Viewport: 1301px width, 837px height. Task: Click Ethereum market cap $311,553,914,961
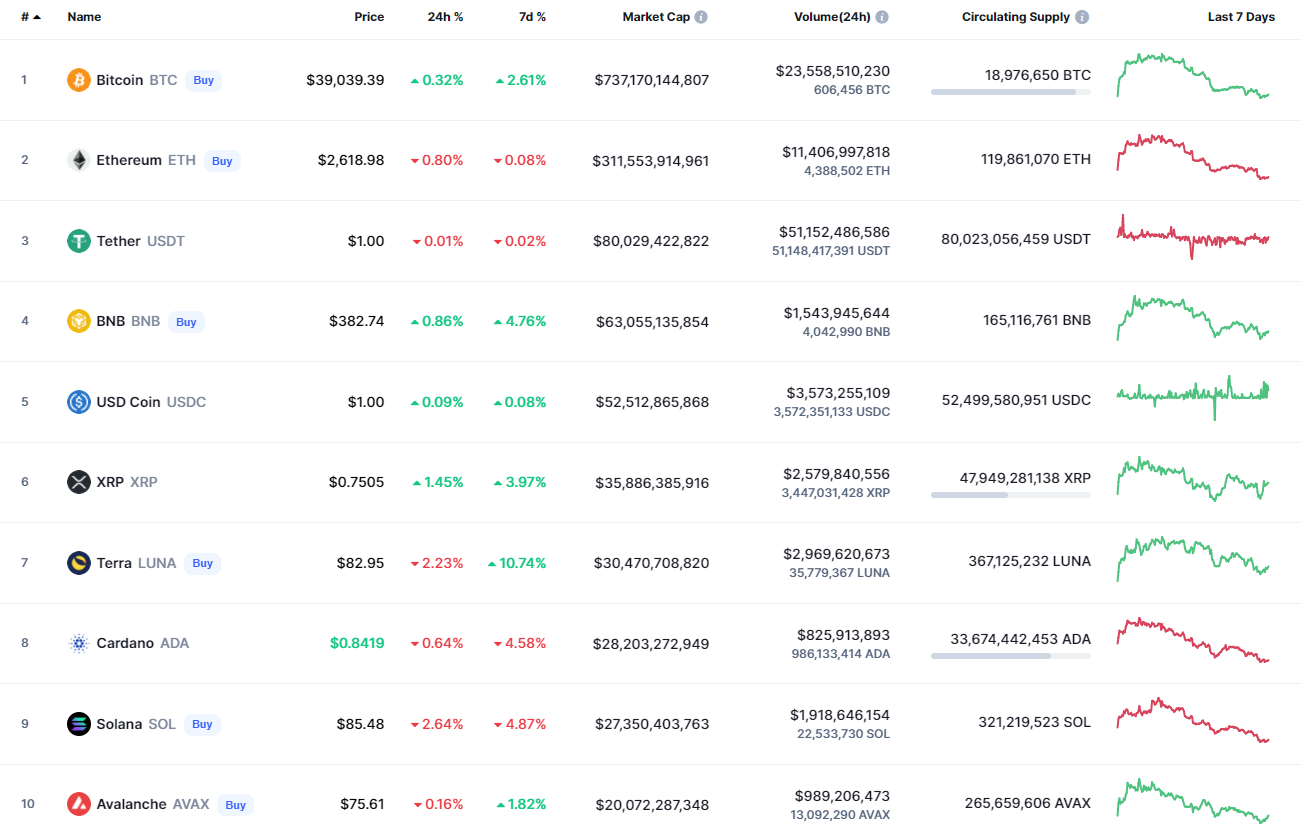point(651,160)
